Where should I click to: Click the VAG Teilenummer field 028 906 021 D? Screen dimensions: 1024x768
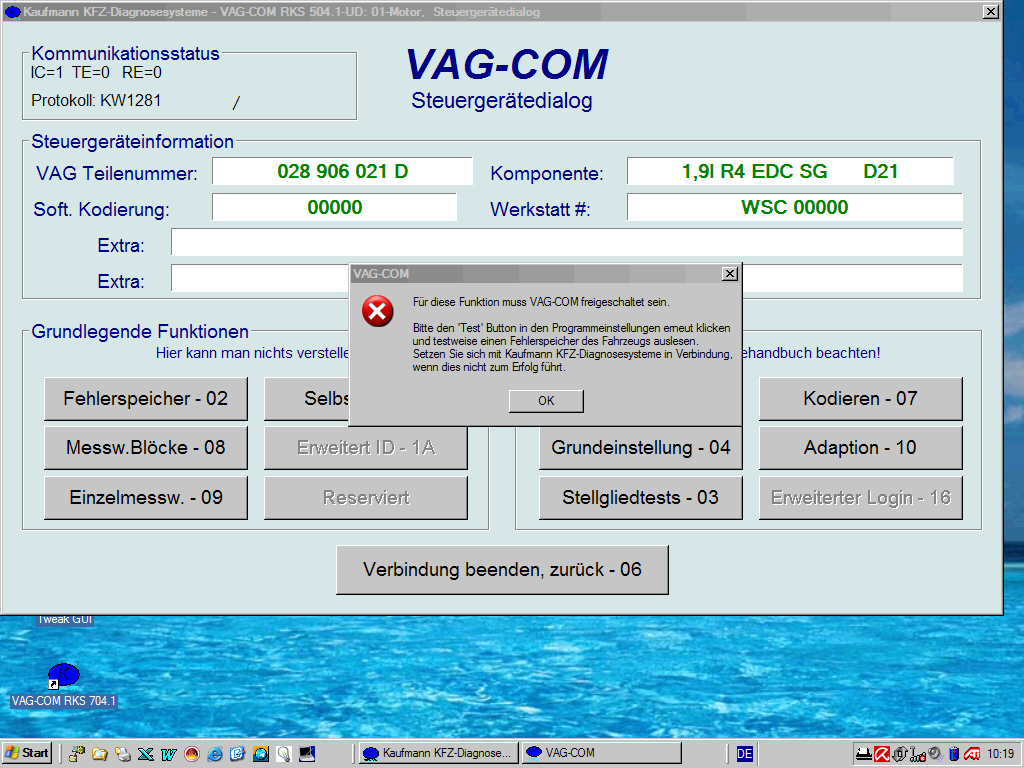coord(342,171)
